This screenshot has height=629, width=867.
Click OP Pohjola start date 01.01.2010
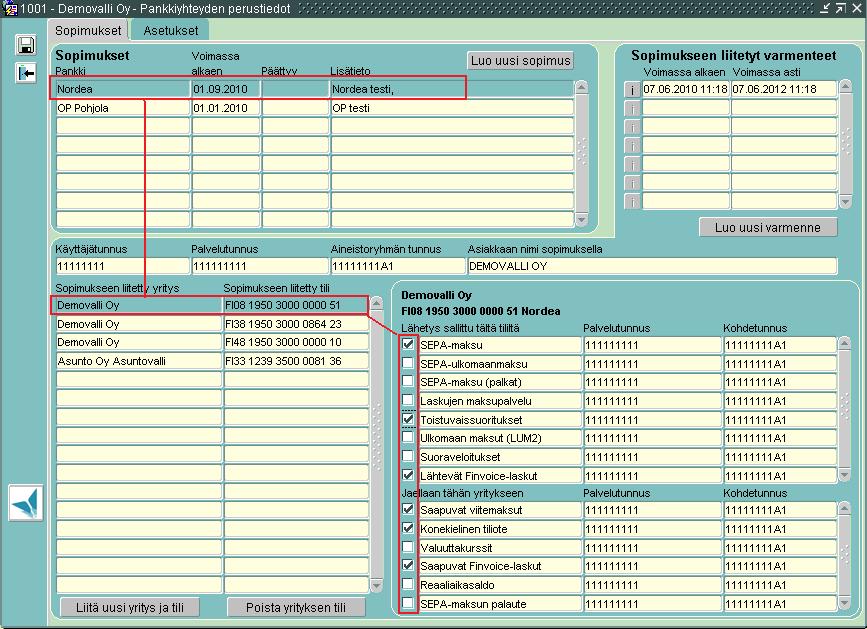tap(226, 108)
